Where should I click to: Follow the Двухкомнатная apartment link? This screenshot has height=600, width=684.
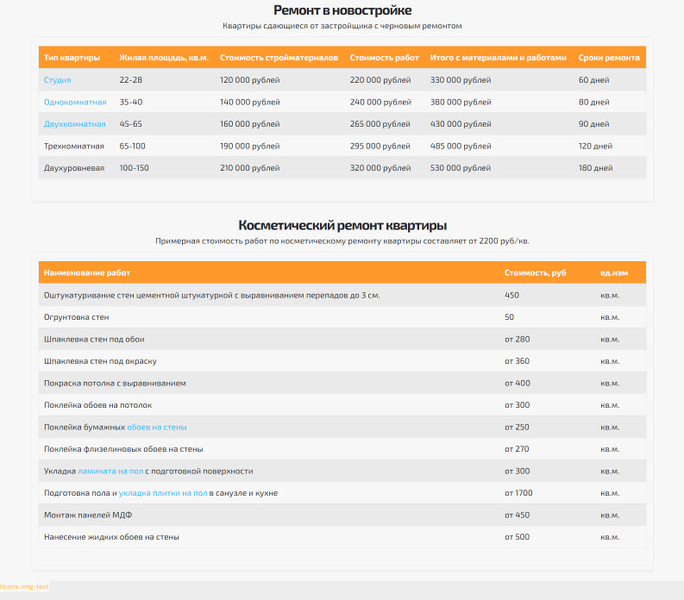[x=75, y=124]
